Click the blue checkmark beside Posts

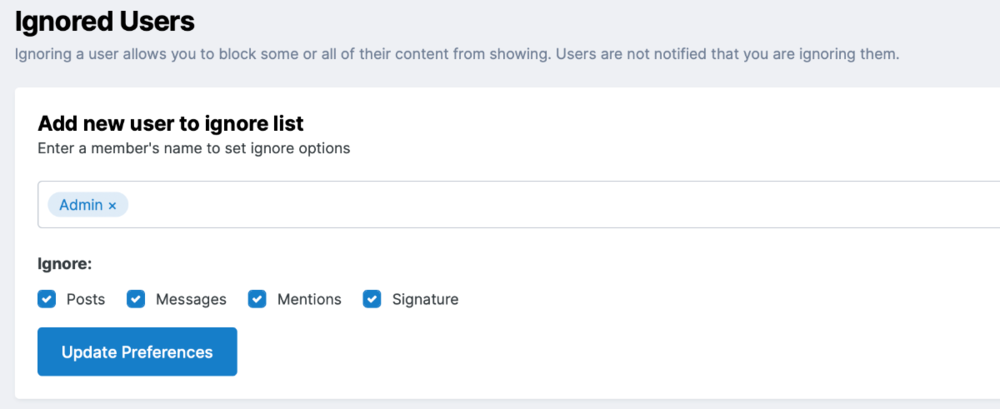47,299
